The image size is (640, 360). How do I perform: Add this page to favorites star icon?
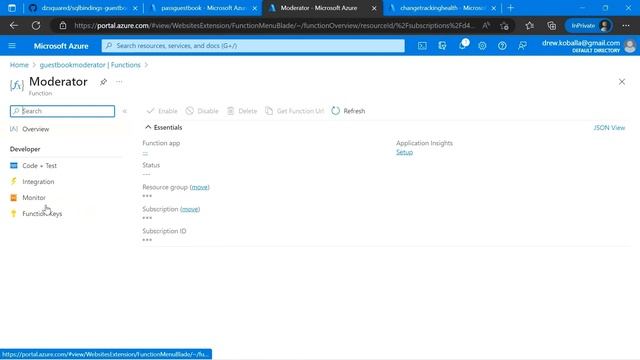click(x=504, y=26)
